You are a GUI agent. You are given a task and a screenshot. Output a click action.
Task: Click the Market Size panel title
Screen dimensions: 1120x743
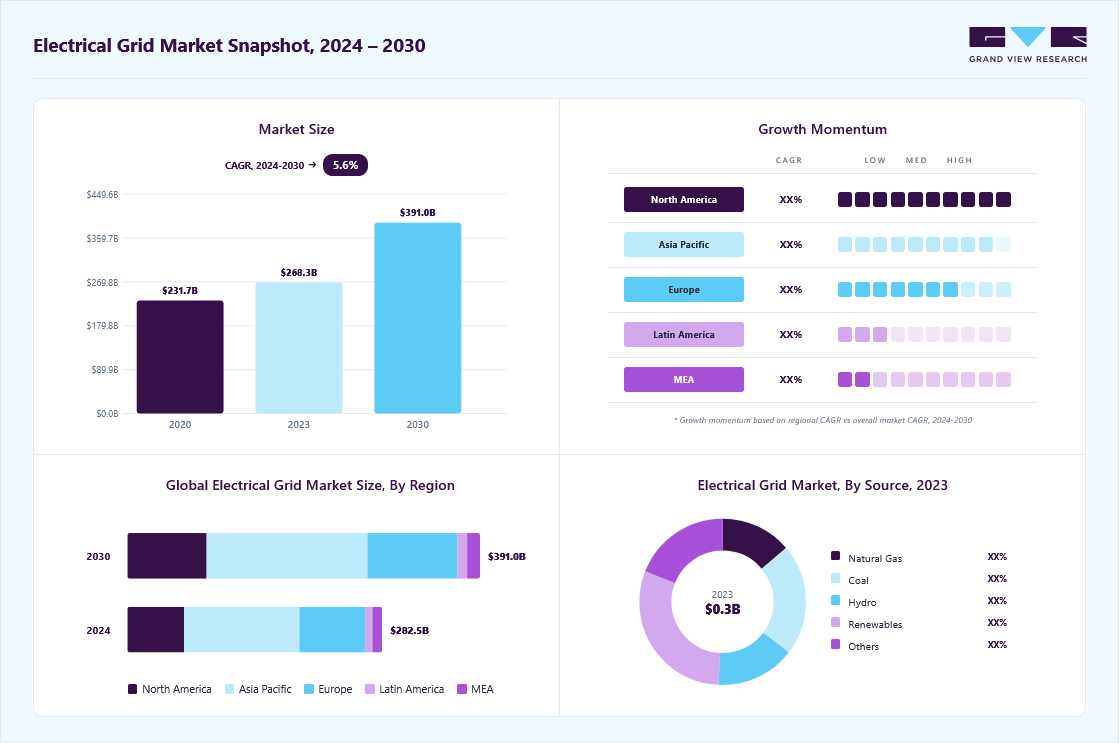tap(296, 129)
